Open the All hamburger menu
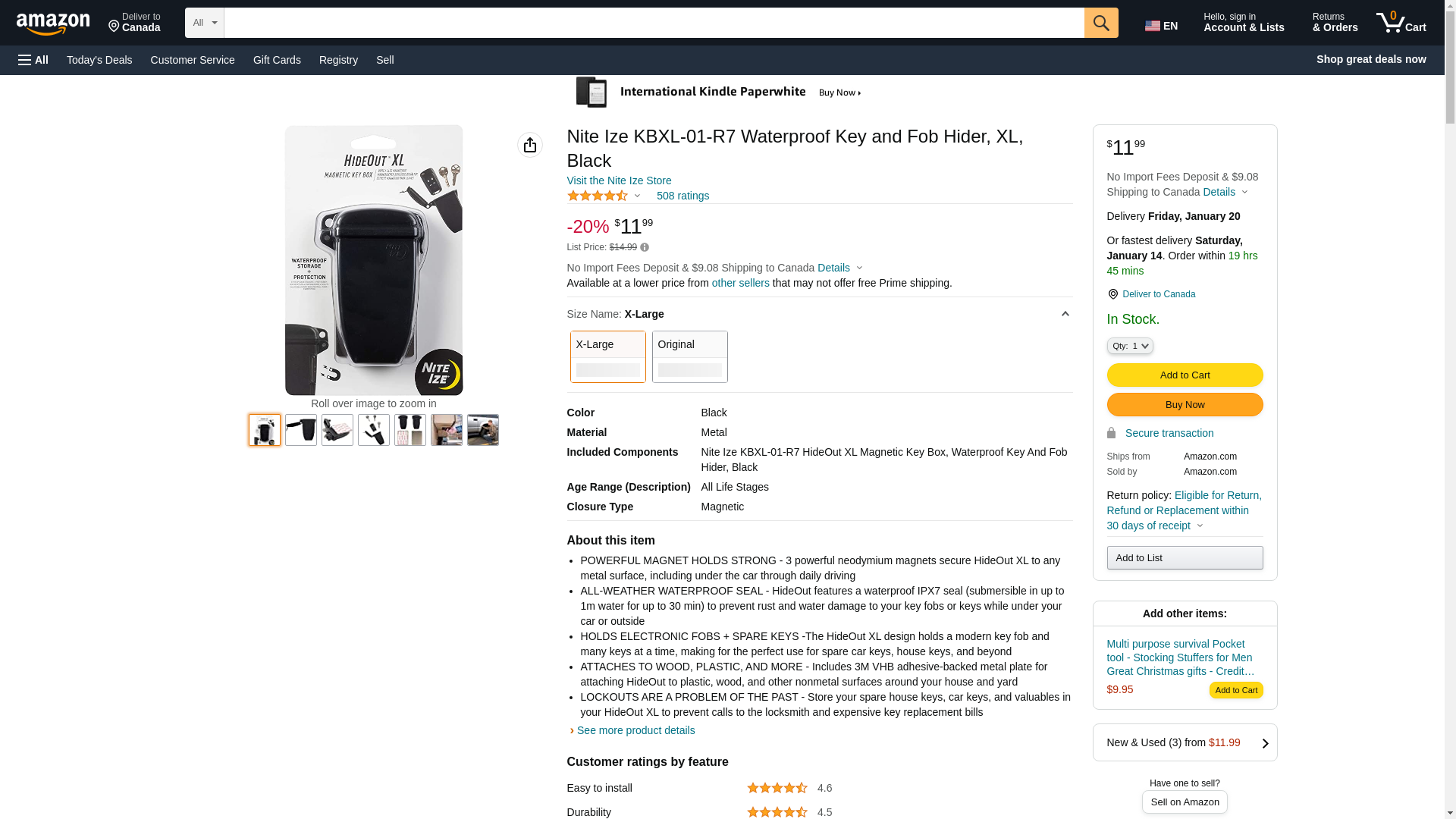1456x819 pixels. click(x=33, y=60)
